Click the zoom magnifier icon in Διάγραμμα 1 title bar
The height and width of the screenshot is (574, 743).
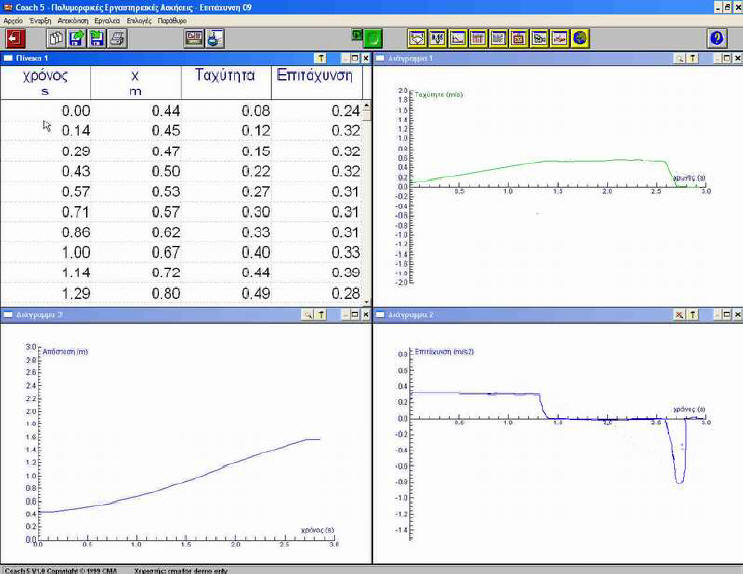pos(680,58)
